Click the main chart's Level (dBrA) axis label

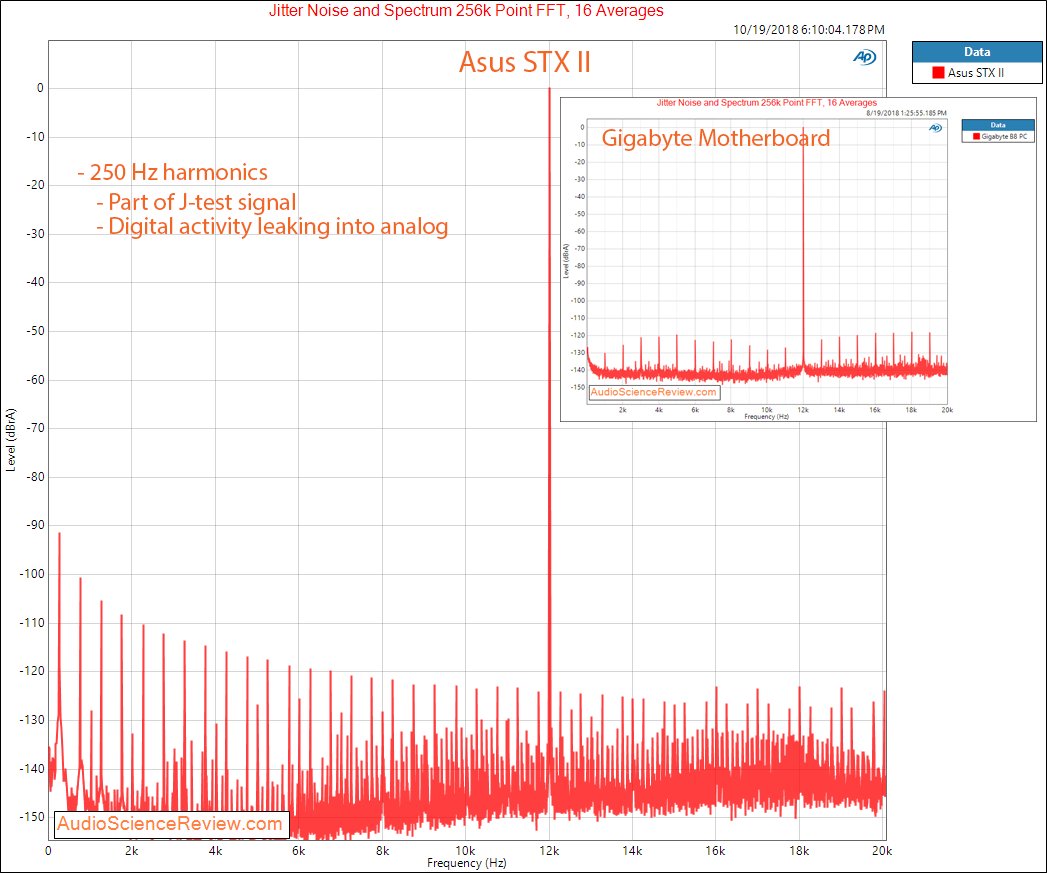[x=10, y=440]
